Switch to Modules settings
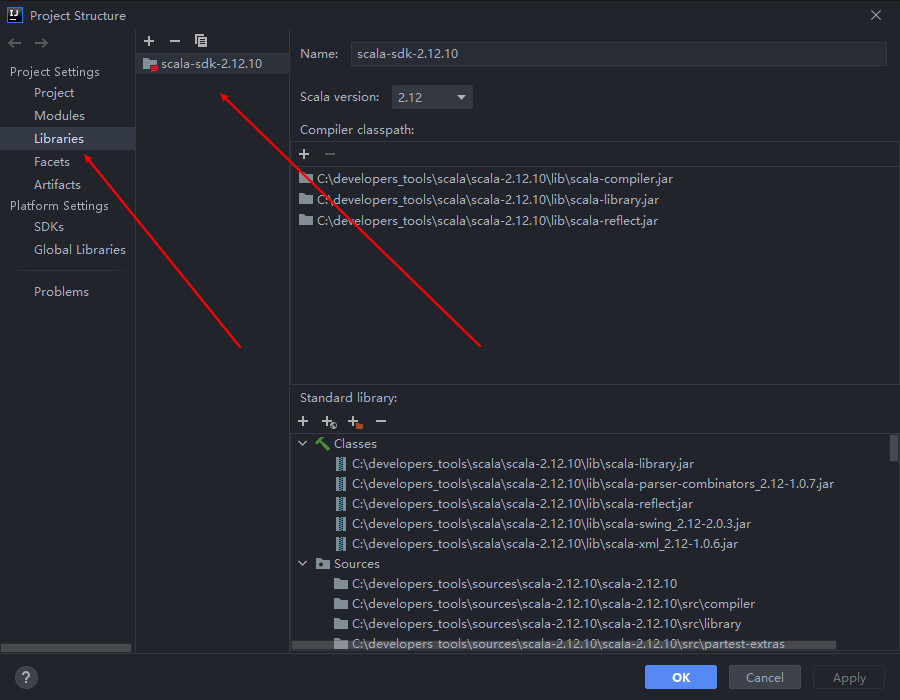Screen dimensions: 900x700 [59, 116]
